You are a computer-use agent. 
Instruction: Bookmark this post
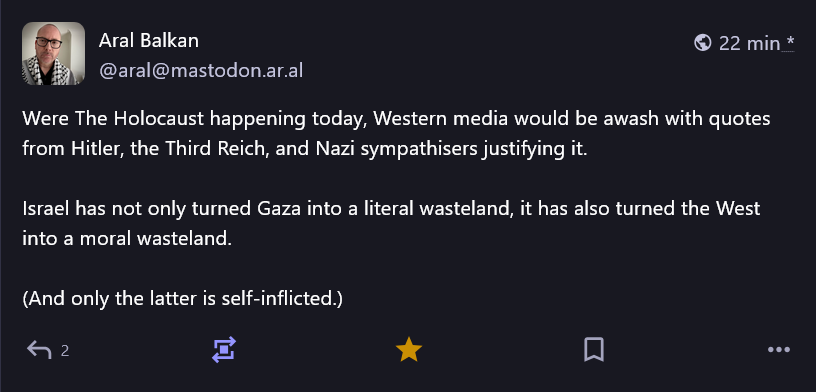(594, 349)
